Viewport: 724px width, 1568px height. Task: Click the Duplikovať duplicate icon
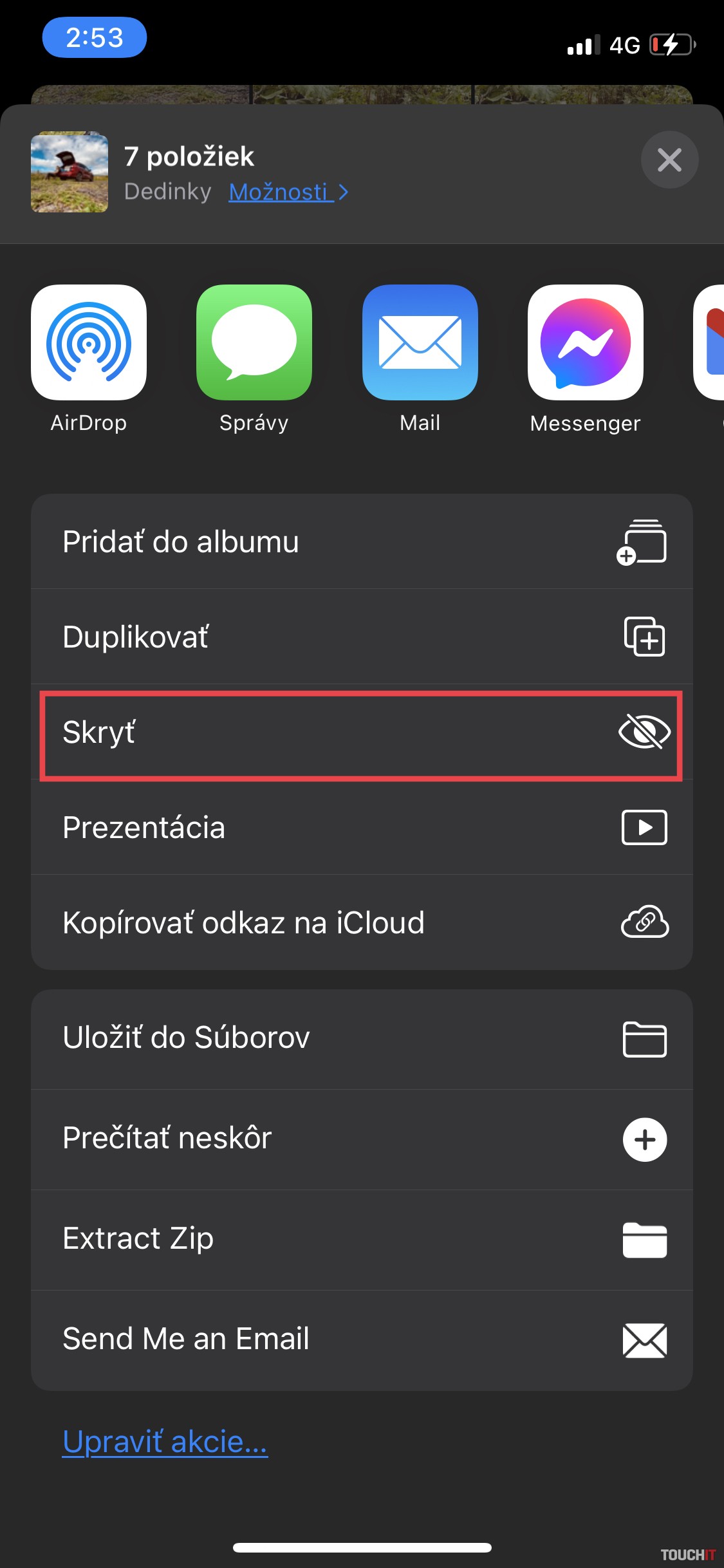pyautogui.click(x=644, y=637)
